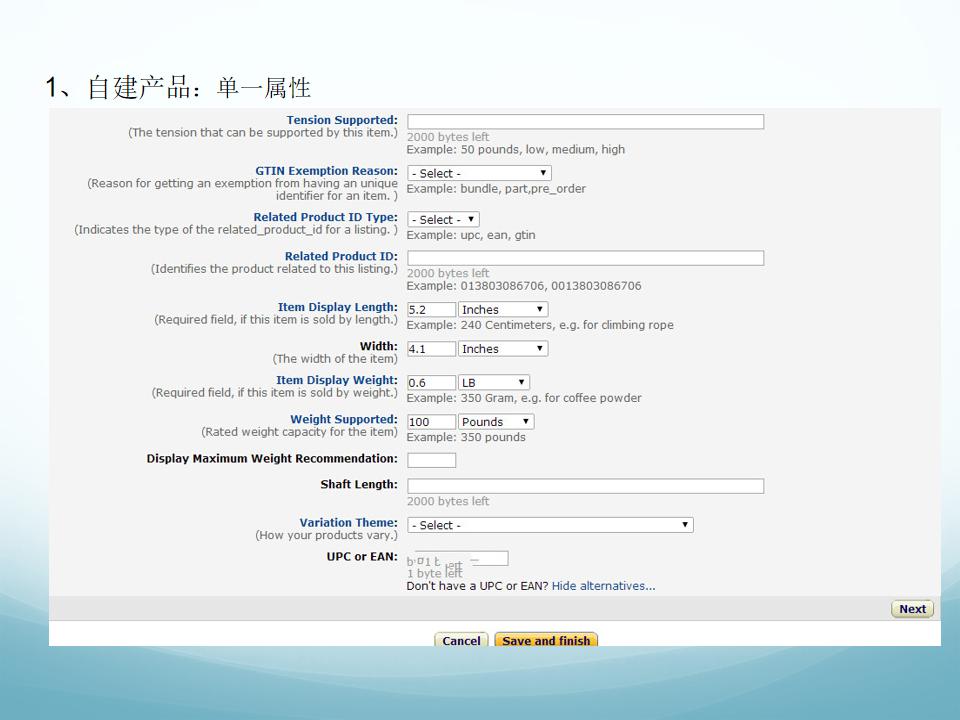
Task: Click the Tension Supported input field
Action: (x=585, y=121)
